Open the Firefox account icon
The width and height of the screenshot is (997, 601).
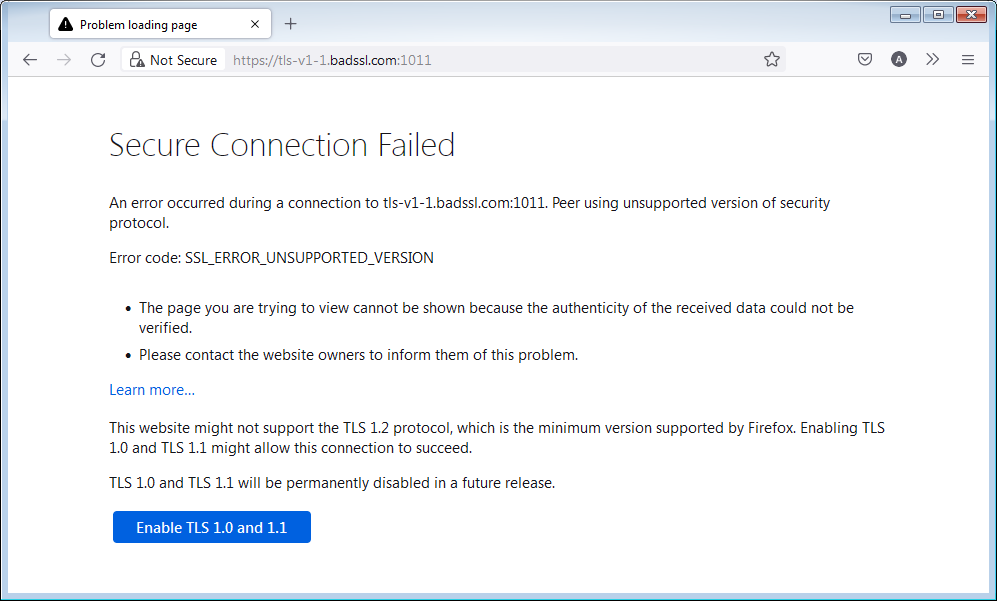(x=899, y=60)
